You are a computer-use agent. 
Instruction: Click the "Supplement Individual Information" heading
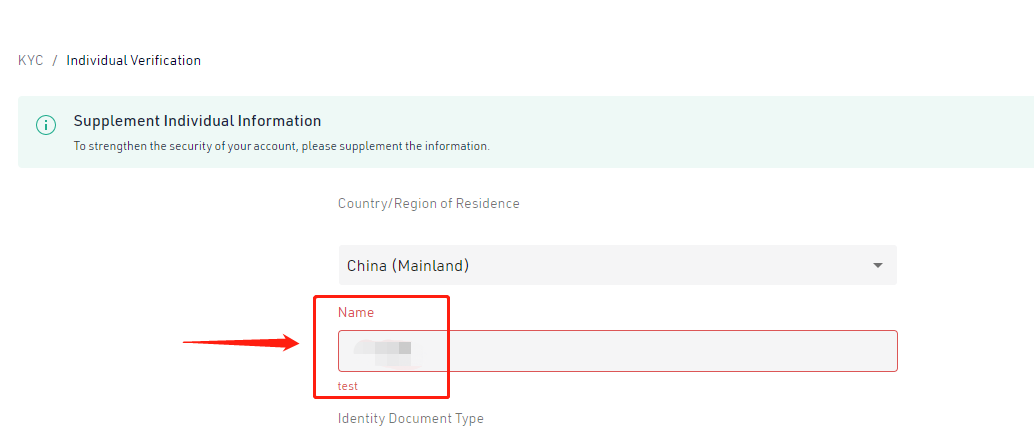197,121
